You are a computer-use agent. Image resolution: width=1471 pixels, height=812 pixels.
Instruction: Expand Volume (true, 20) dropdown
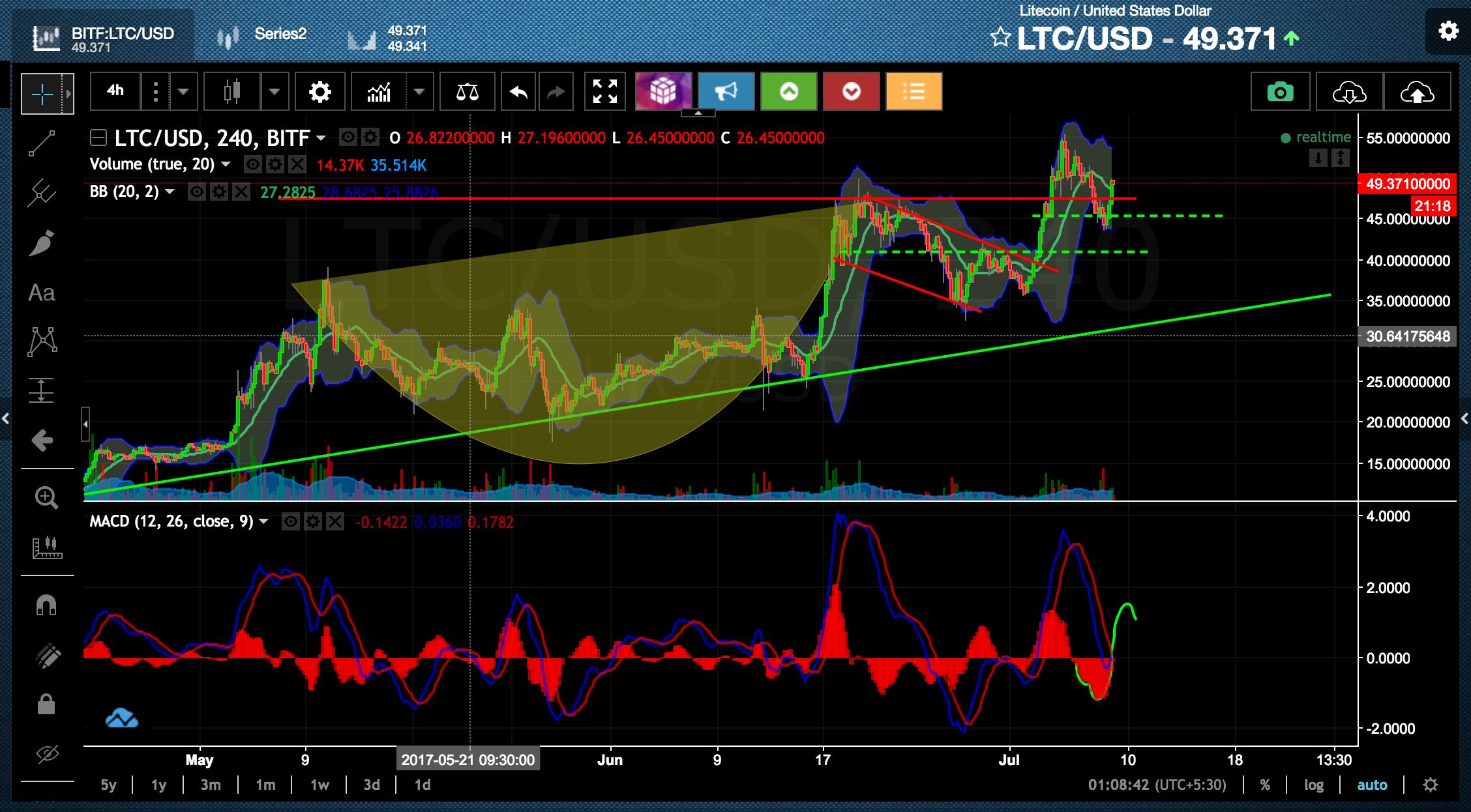[226, 164]
